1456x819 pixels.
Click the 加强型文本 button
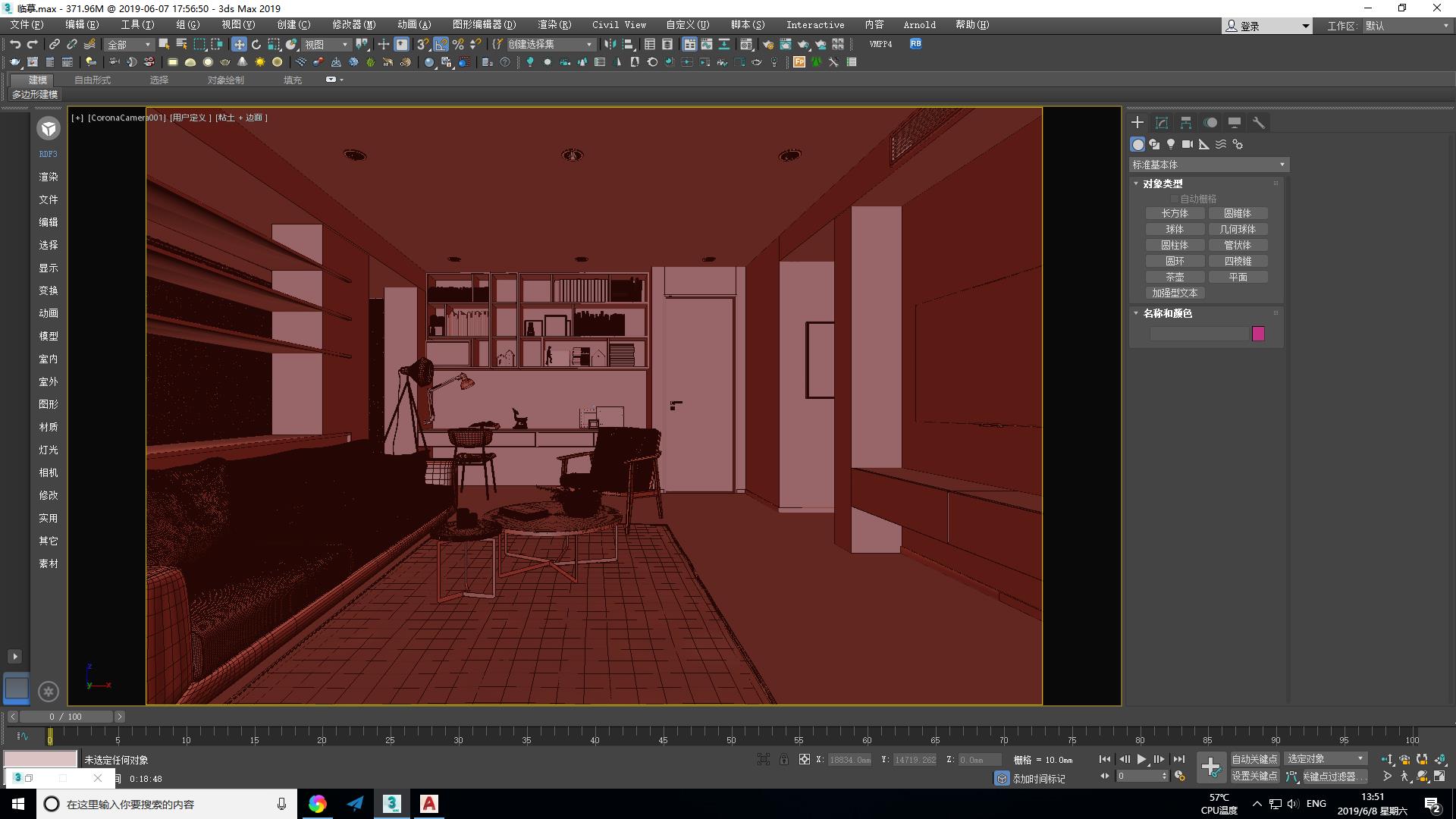tap(1175, 293)
